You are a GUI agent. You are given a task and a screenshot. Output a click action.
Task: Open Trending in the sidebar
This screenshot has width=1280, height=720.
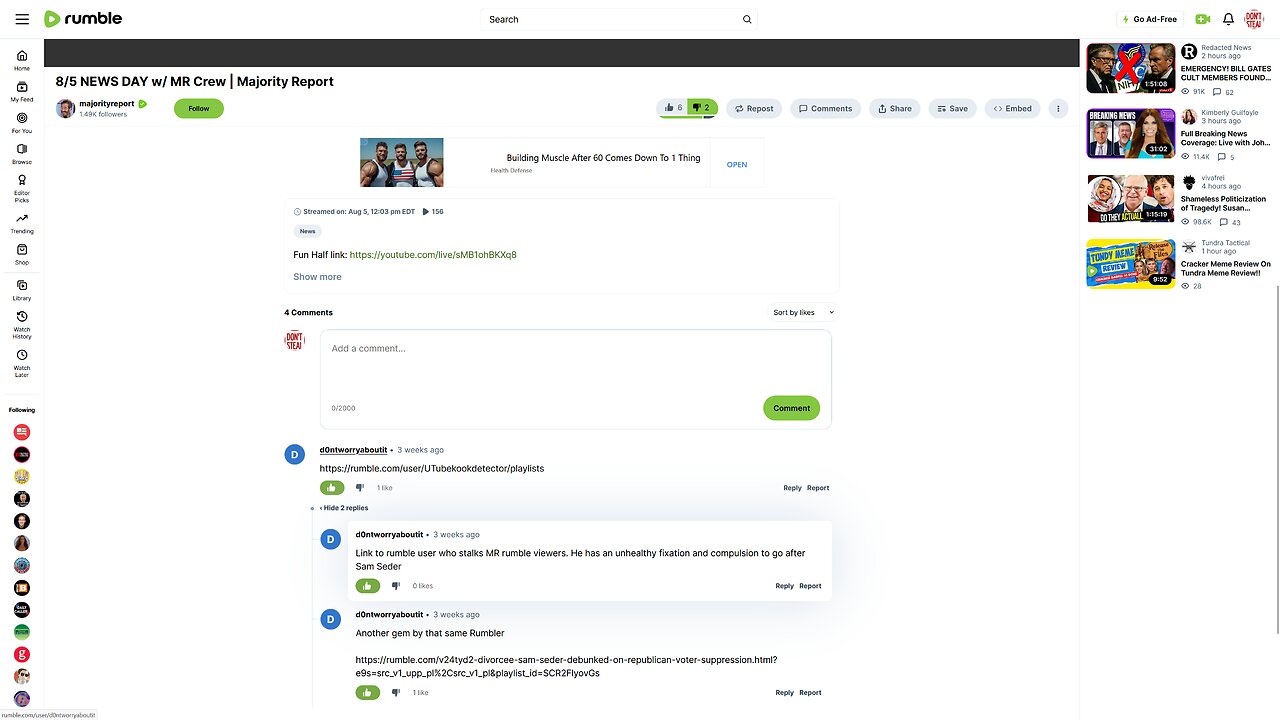click(x=22, y=223)
